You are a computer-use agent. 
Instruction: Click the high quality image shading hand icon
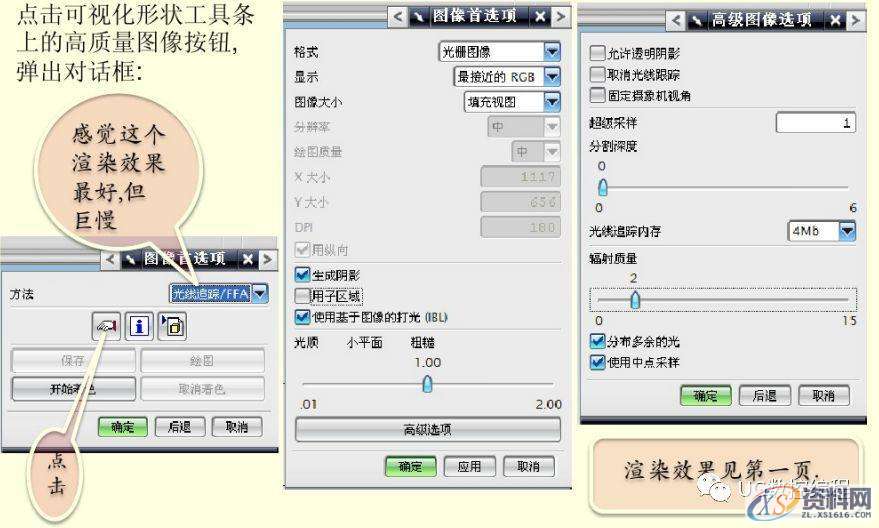[106, 326]
